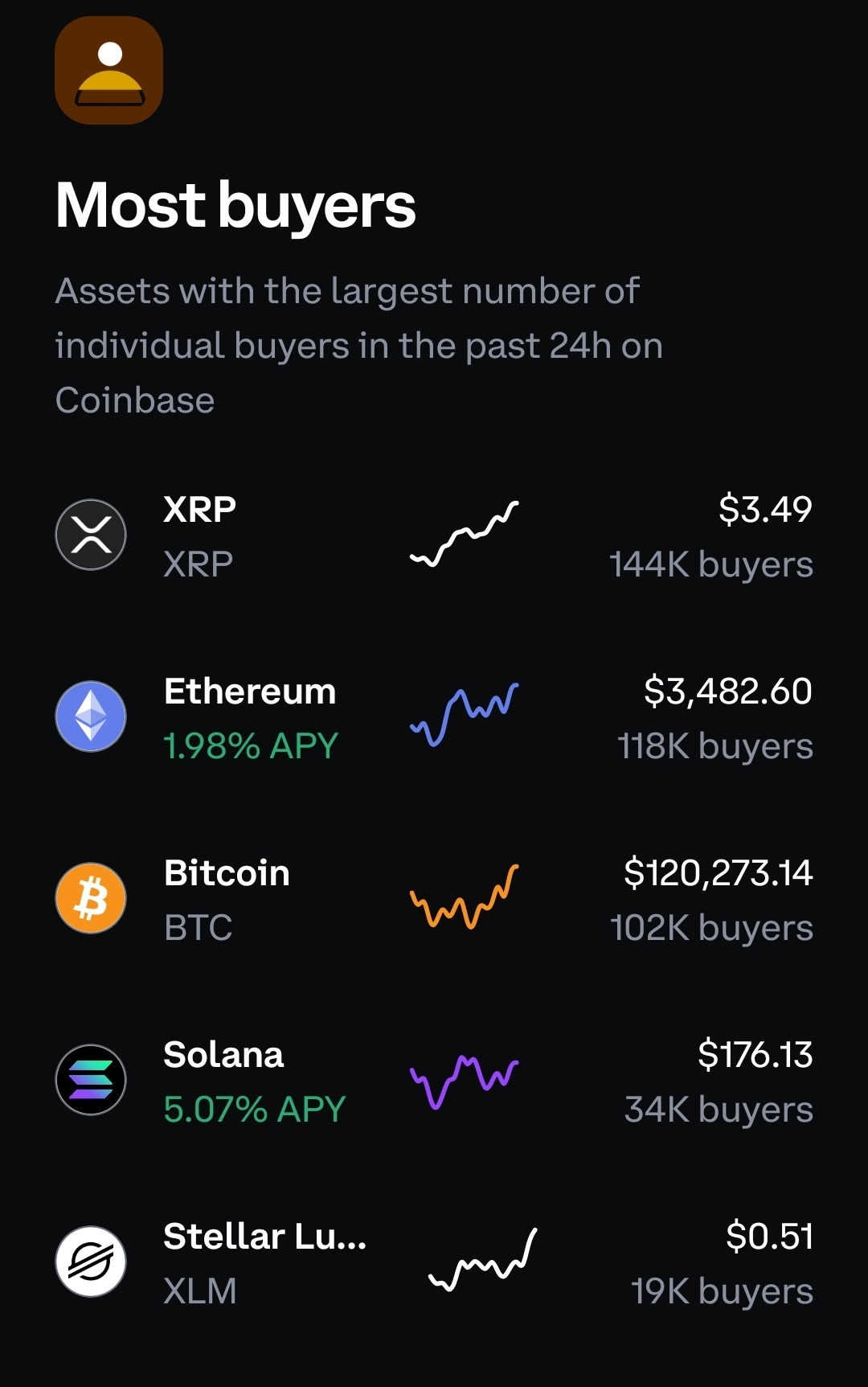868x1387 pixels.
Task: Open Bitcoin's orange sparkline chart
Action: coord(465,897)
